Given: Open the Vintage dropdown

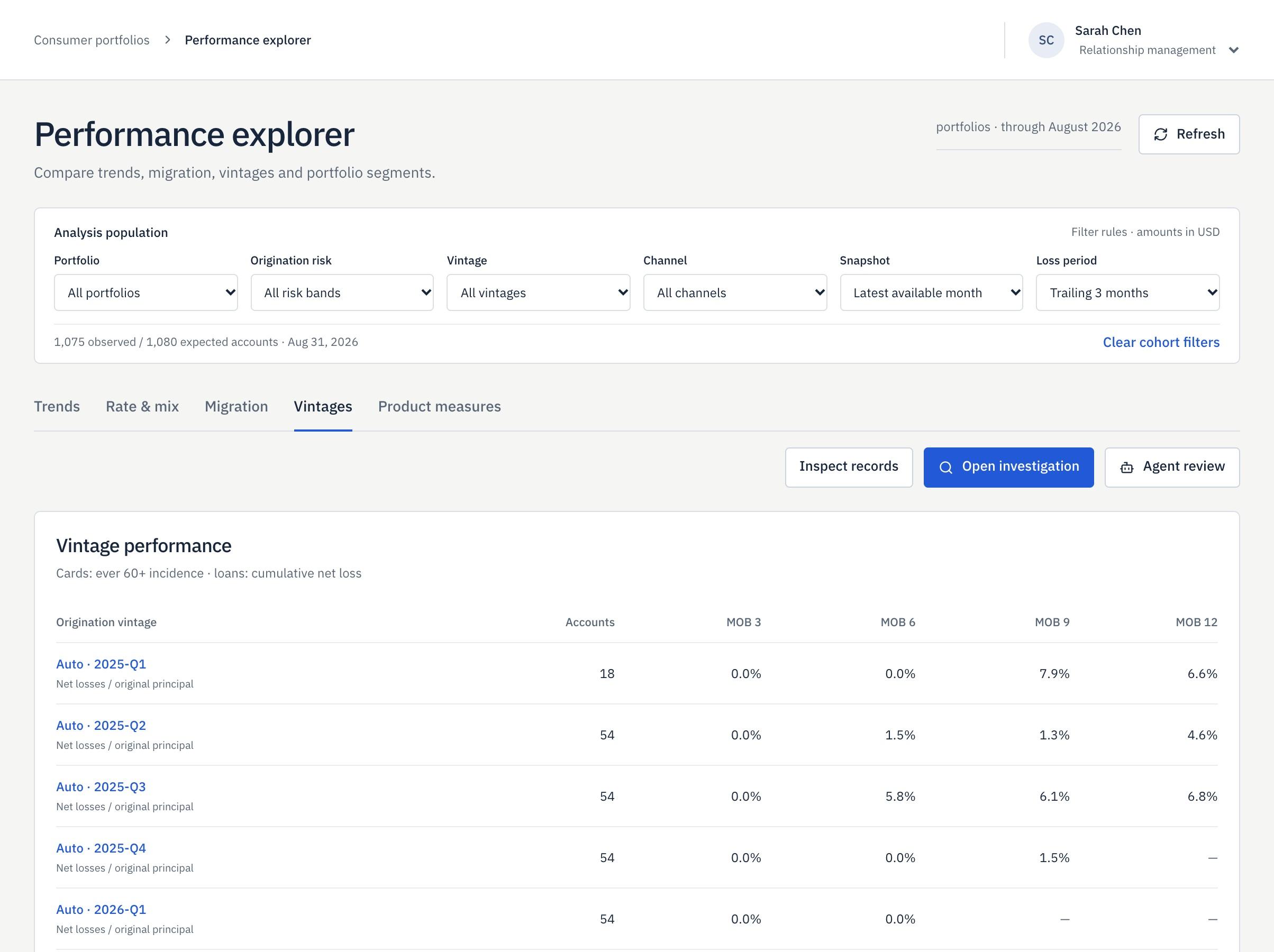Looking at the screenshot, I should 539,292.
